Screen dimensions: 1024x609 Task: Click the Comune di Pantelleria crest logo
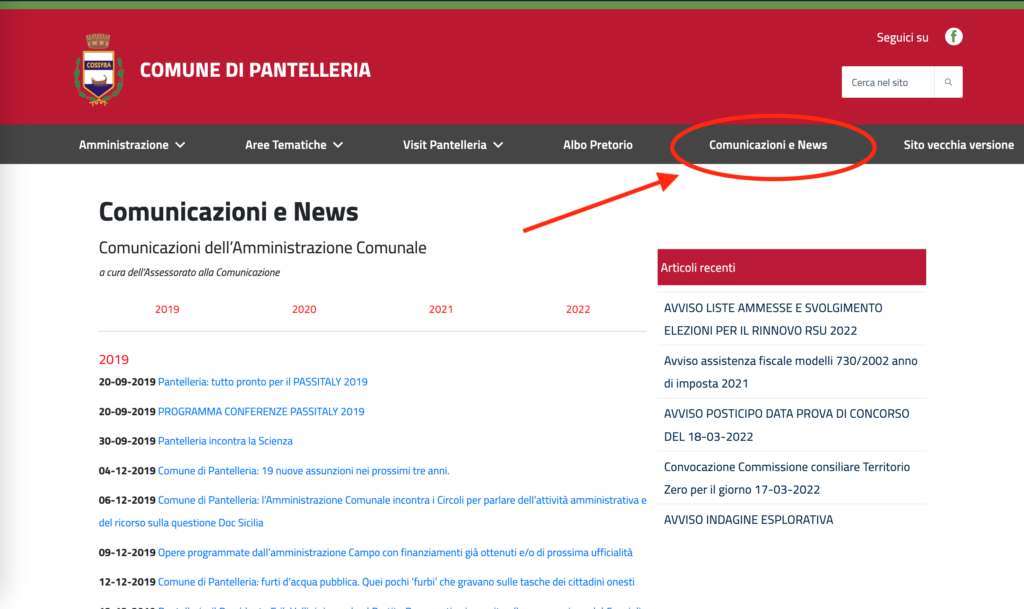coord(98,69)
